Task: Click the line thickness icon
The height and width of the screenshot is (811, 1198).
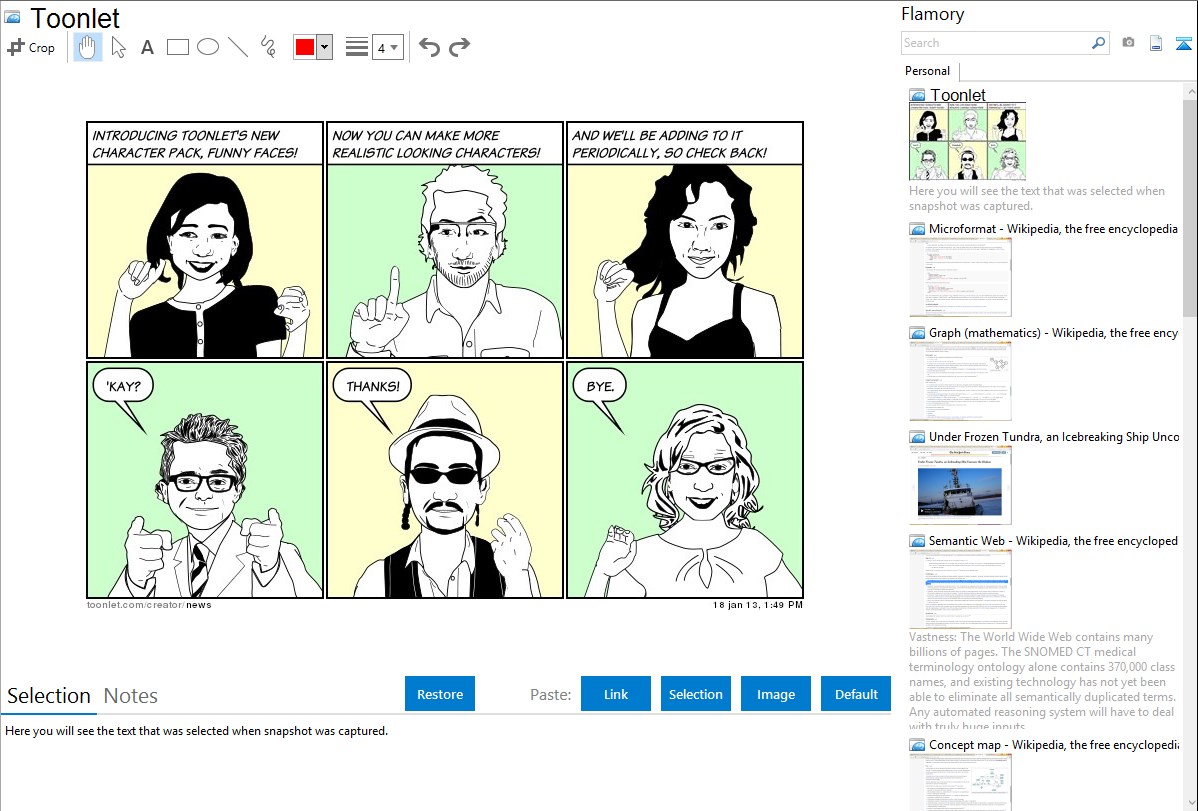Action: [x=357, y=47]
